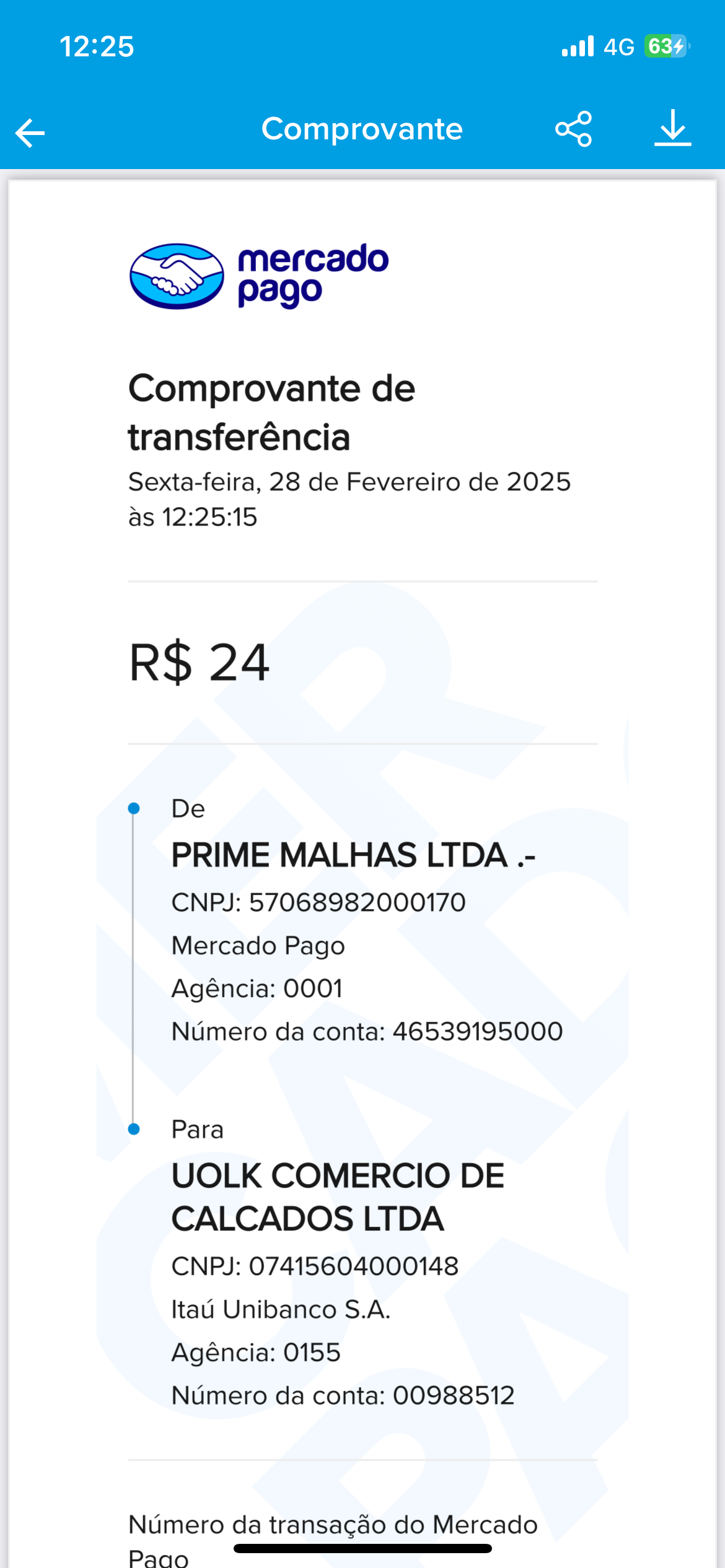Viewport: 725px width, 1568px height.
Task: Tap the blue dot beside De
Action: pos(134,808)
